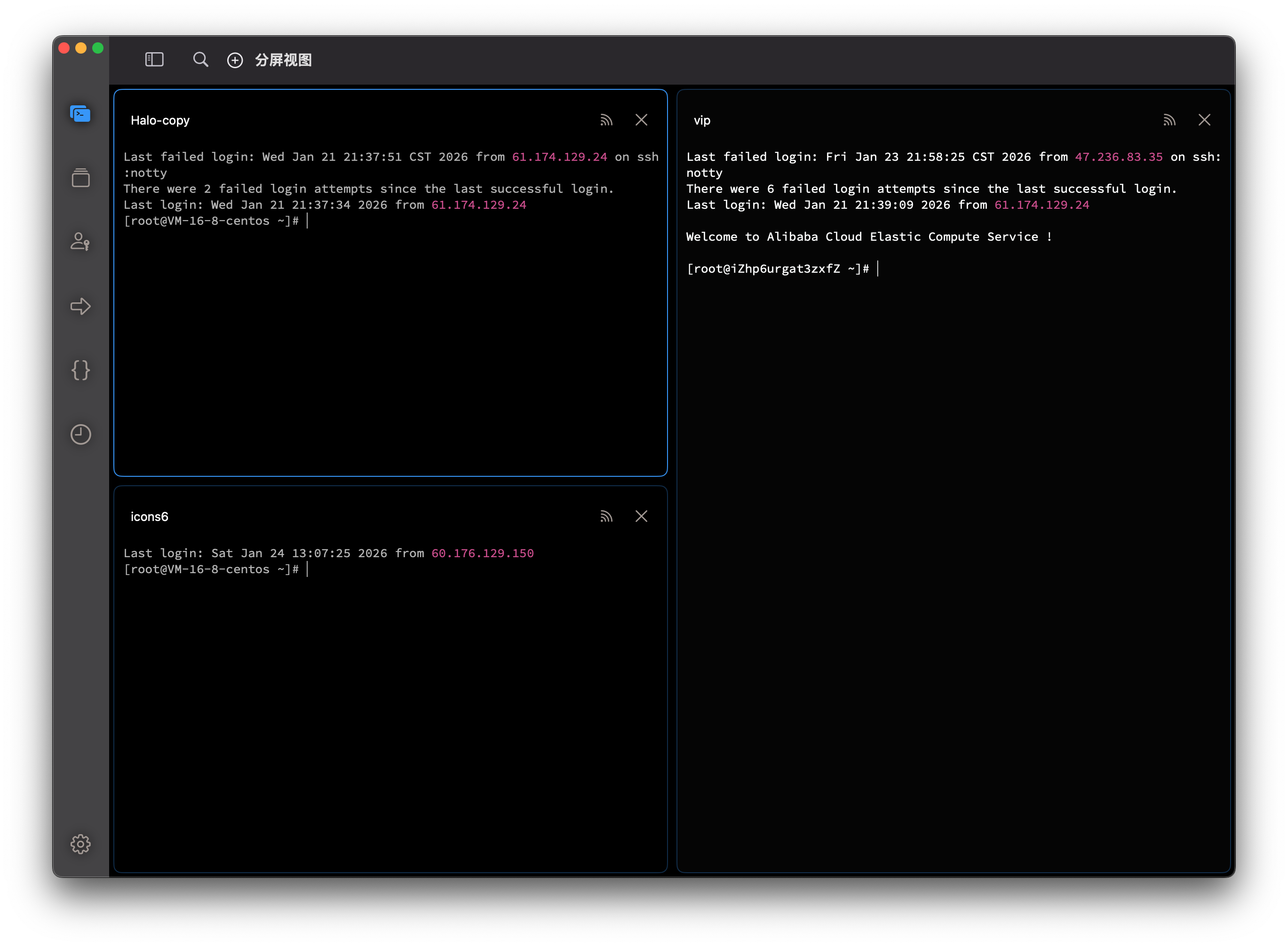Click the Halo-copy pane title
The width and height of the screenshot is (1288, 947).
(160, 120)
